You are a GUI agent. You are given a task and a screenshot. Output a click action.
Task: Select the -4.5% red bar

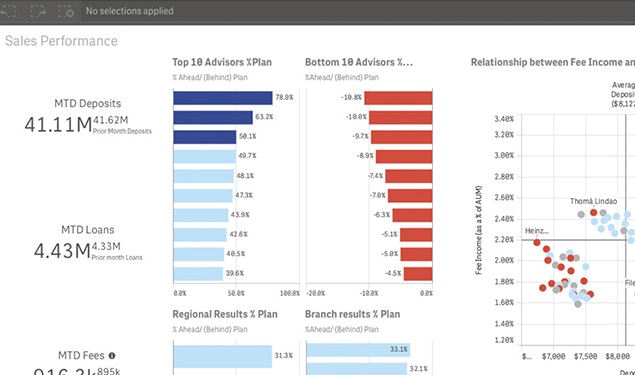click(418, 274)
